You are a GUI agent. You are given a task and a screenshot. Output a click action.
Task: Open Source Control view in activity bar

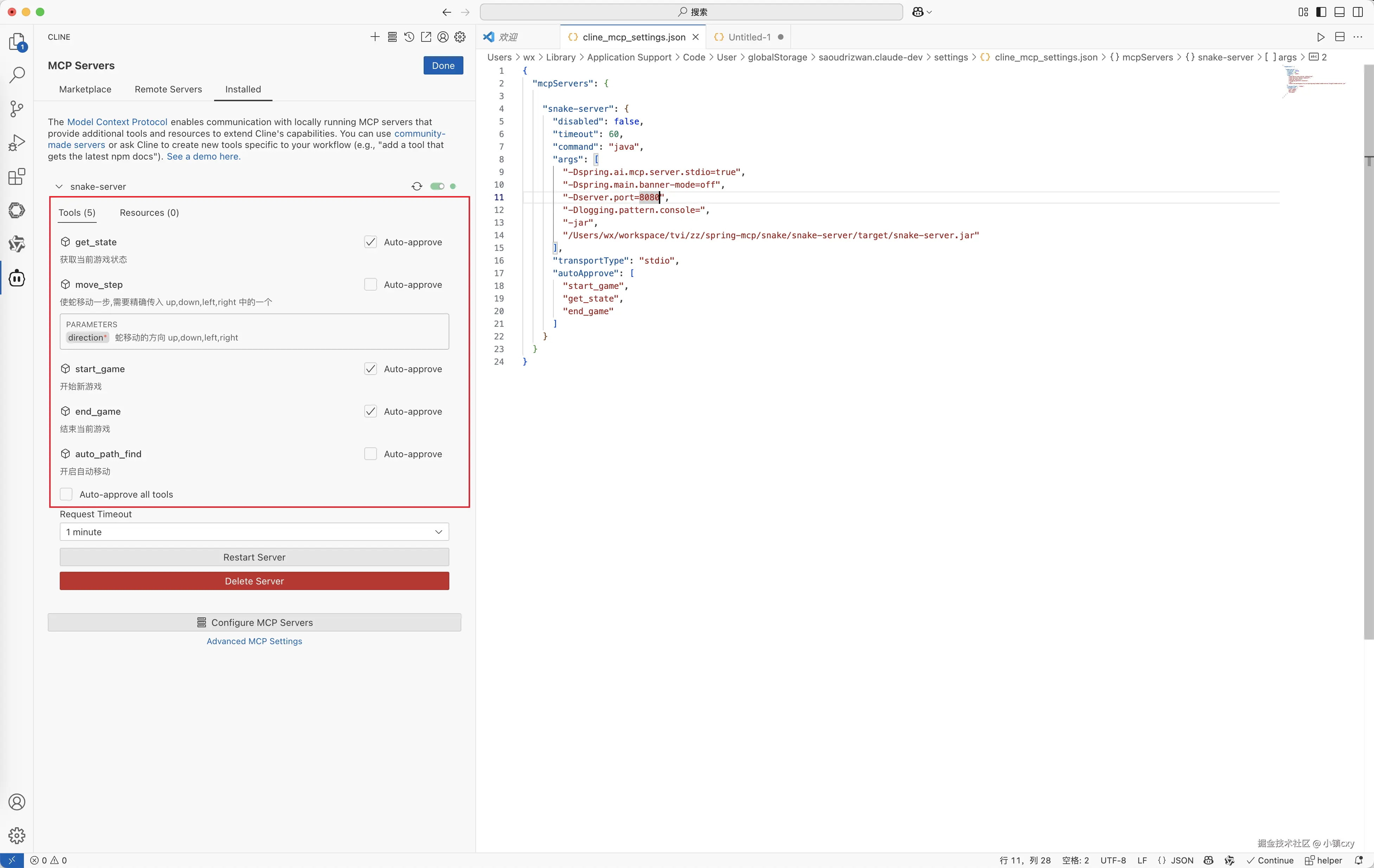tap(17, 109)
